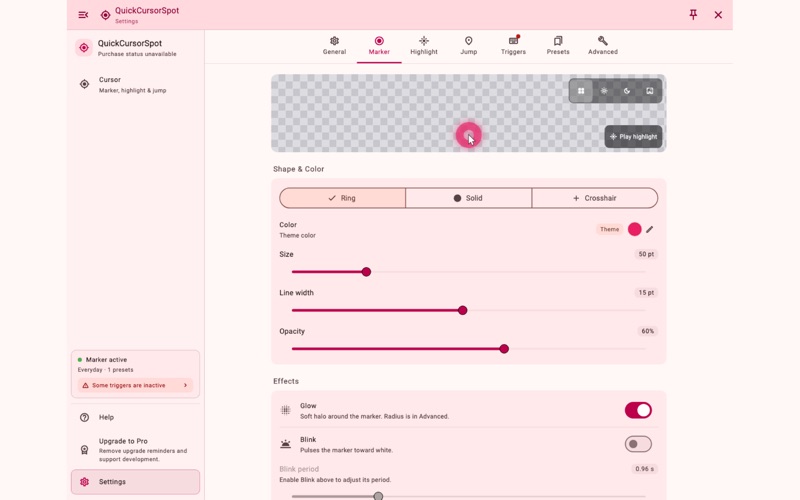Click the Settings gear icon in sidebar

click(85, 482)
